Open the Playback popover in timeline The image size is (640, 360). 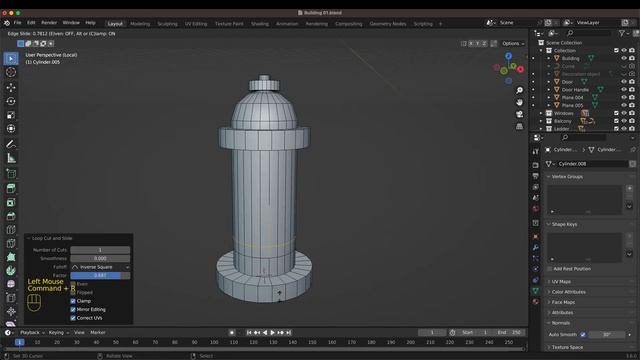coord(32,333)
